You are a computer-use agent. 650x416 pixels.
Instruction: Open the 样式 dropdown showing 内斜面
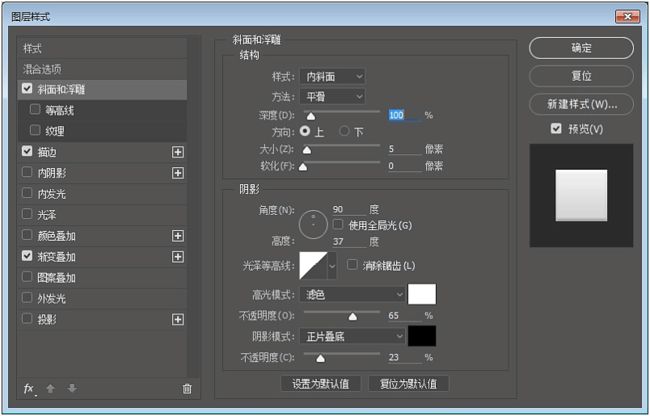tap(332, 77)
